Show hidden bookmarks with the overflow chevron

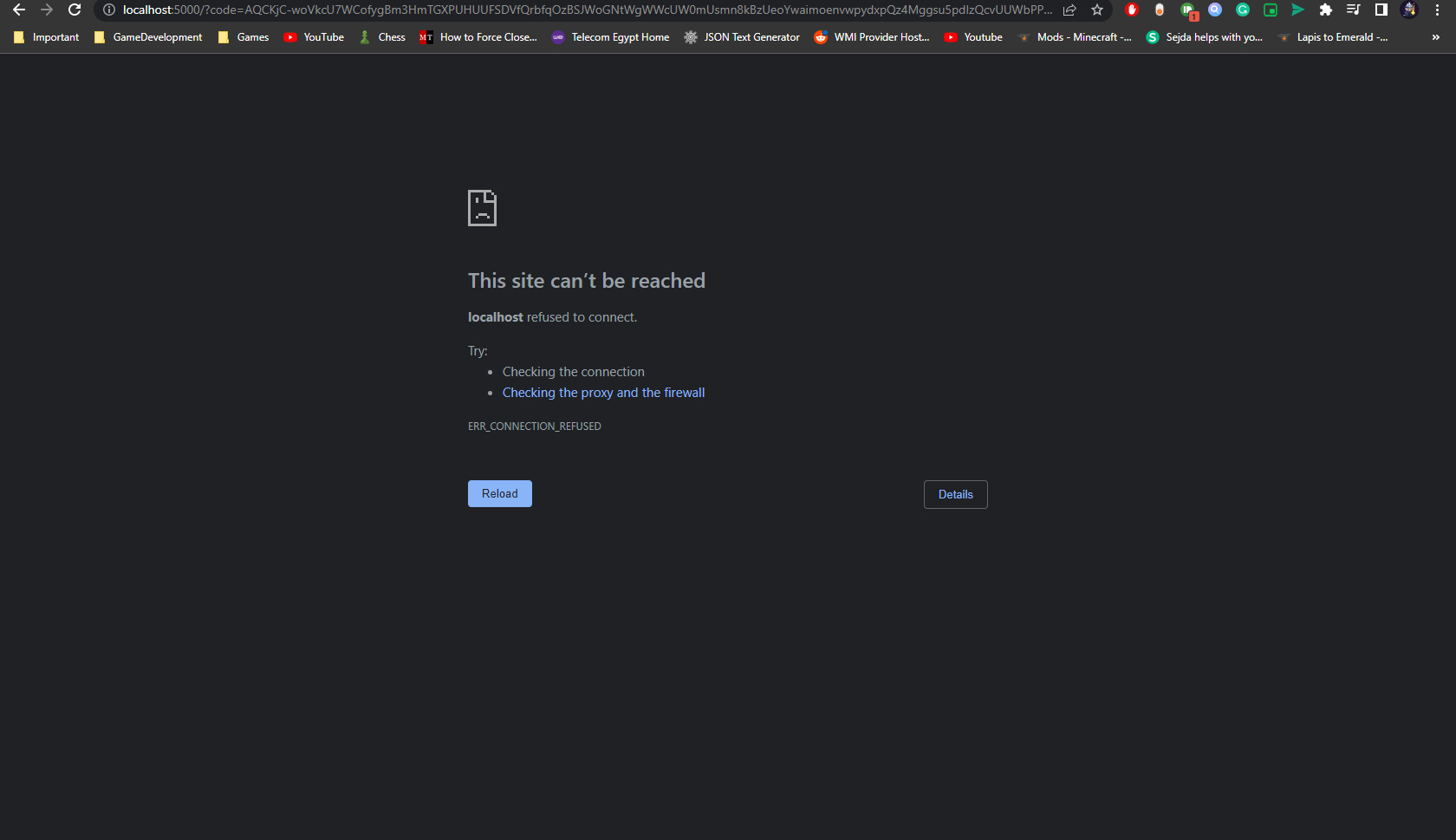1436,37
